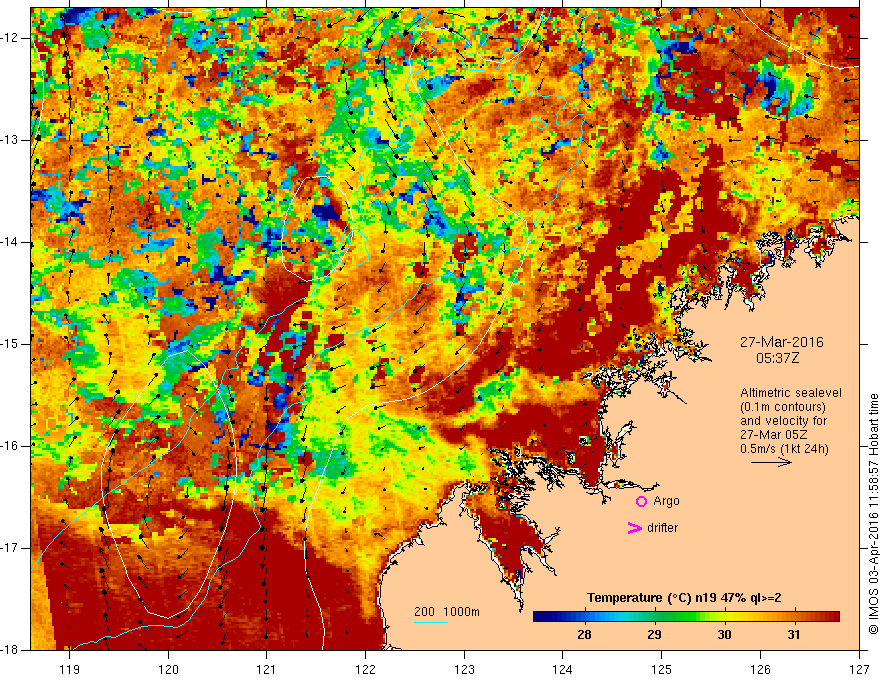The height and width of the screenshot is (680, 880).
Task: Click the longitude axis label 123
Action: coord(464,669)
